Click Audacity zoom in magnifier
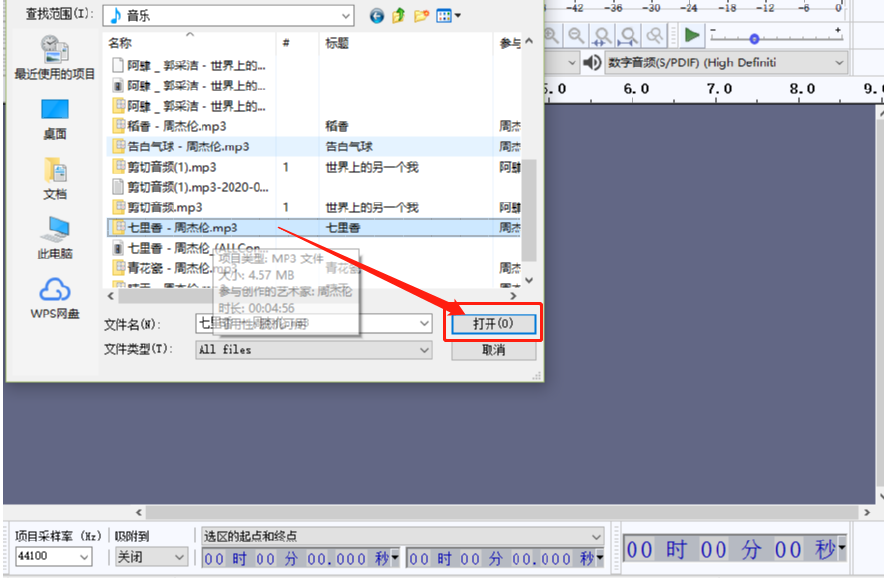Viewport: 885px width, 578px height. [551, 36]
